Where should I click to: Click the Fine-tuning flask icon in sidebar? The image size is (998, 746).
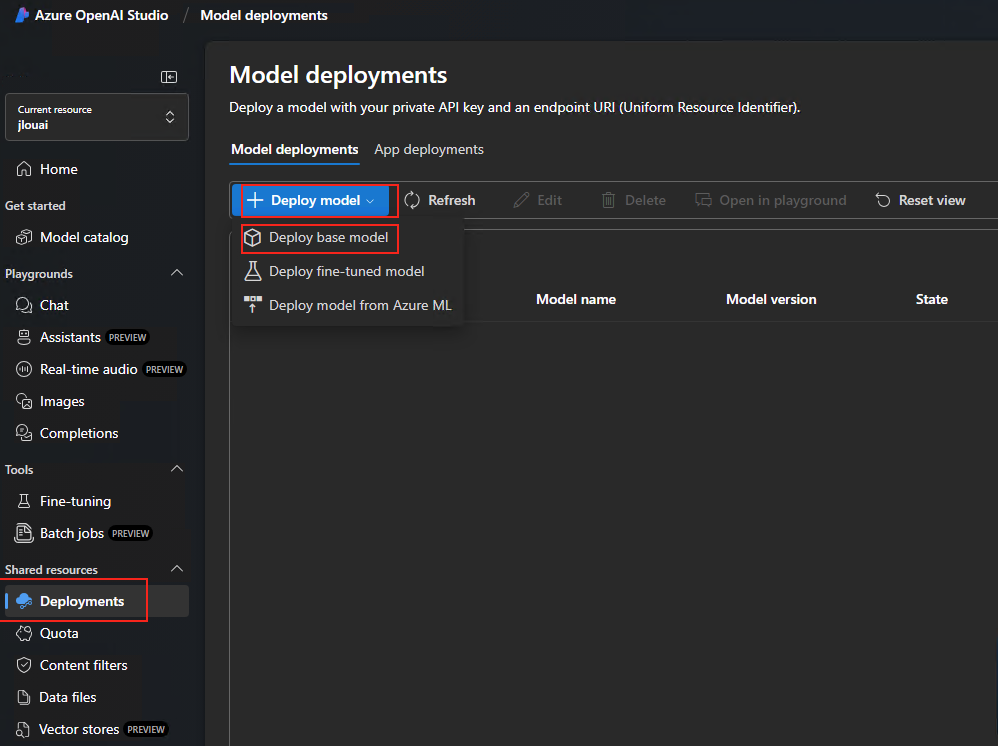click(x=24, y=501)
